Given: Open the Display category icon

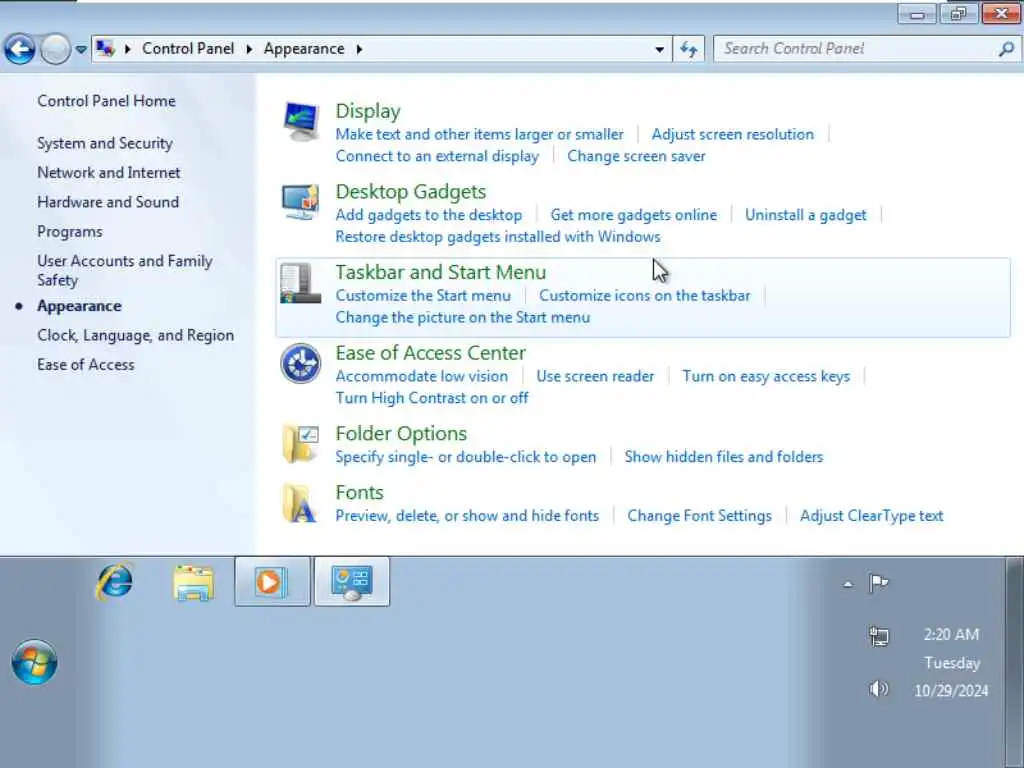Looking at the screenshot, I should [x=301, y=121].
